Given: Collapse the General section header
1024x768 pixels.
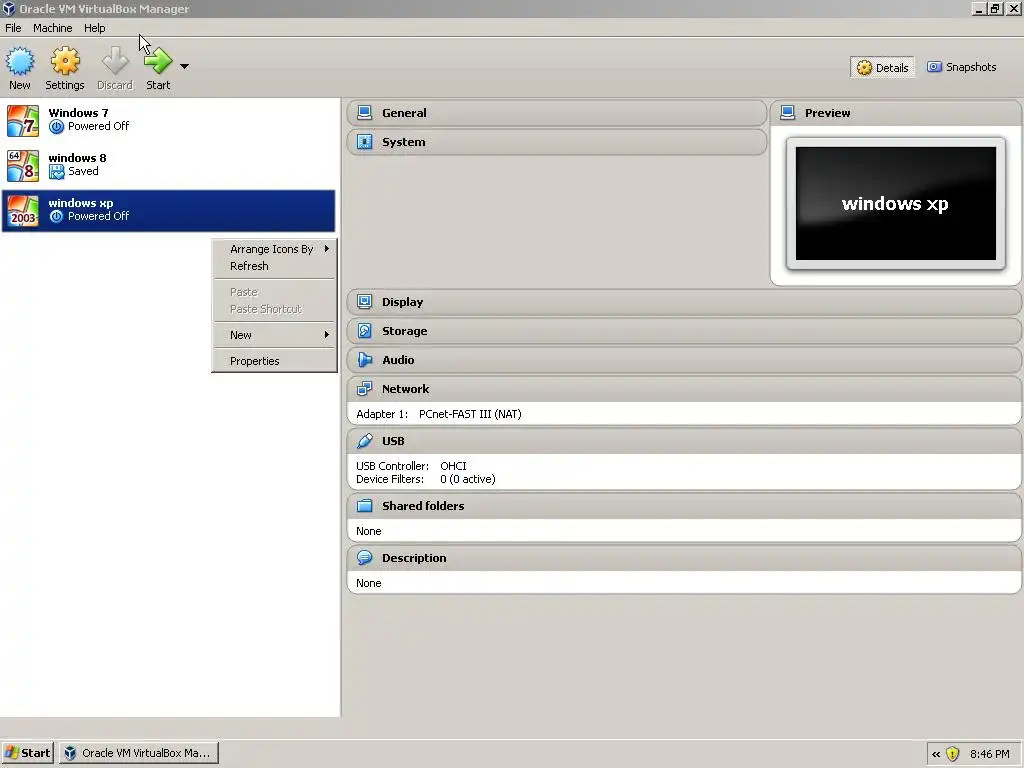Looking at the screenshot, I should click(557, 113).
